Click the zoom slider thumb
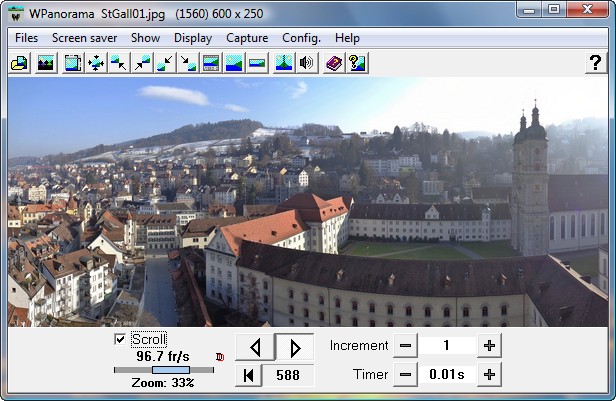The width and height of the screenshot is (616, 401). pyautogui.click(x=171, y=370)
